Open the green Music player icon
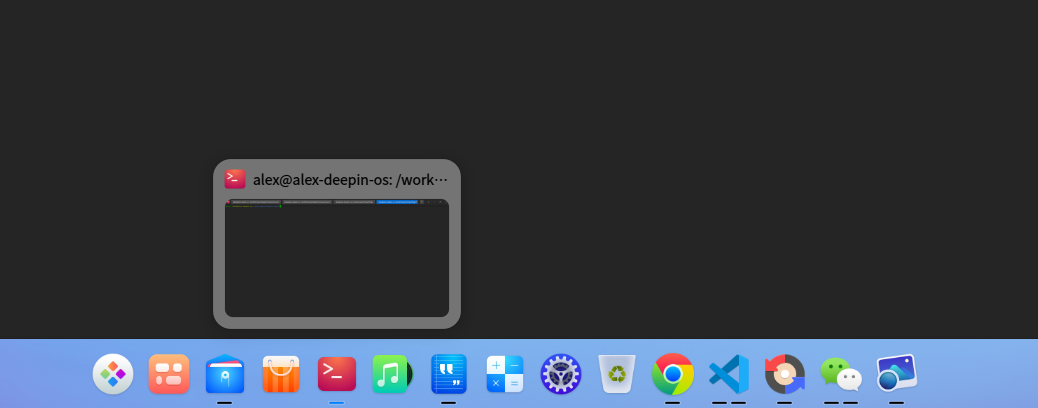 (392, 374)
